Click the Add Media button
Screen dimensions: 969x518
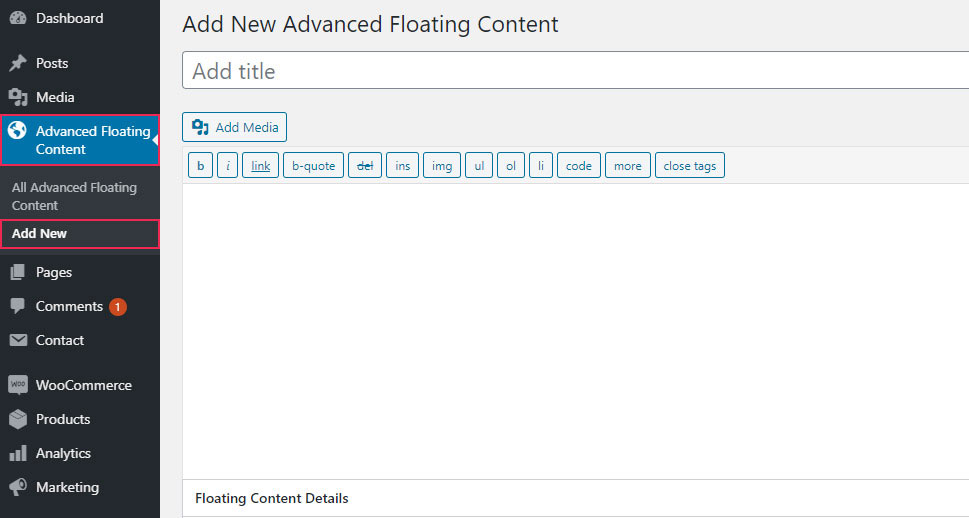(x=234, y=127)
